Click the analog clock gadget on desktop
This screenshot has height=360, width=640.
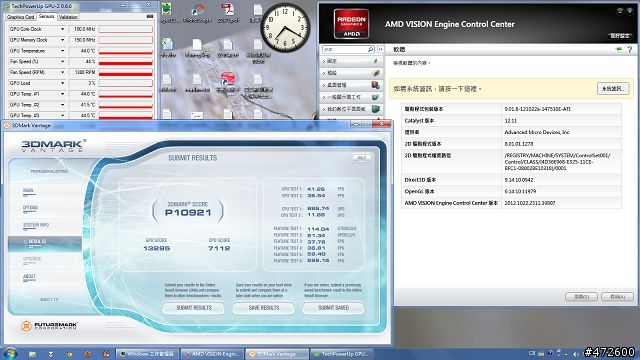[x=285, y=28]
